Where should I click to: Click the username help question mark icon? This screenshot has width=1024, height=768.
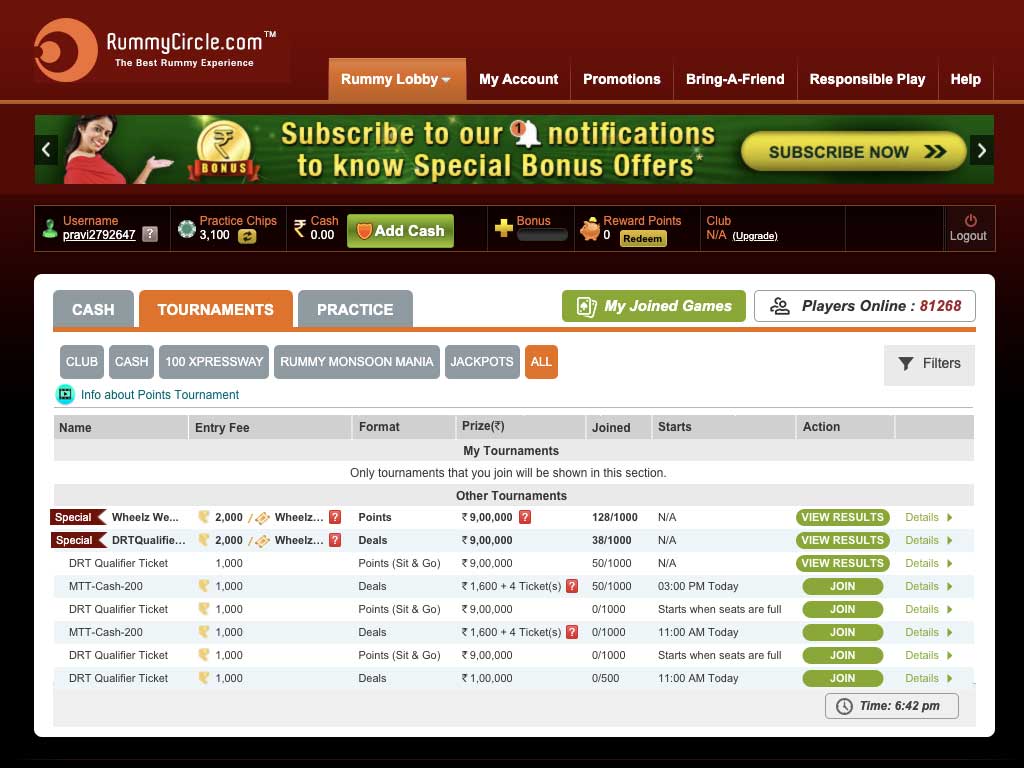coord(150,234)
